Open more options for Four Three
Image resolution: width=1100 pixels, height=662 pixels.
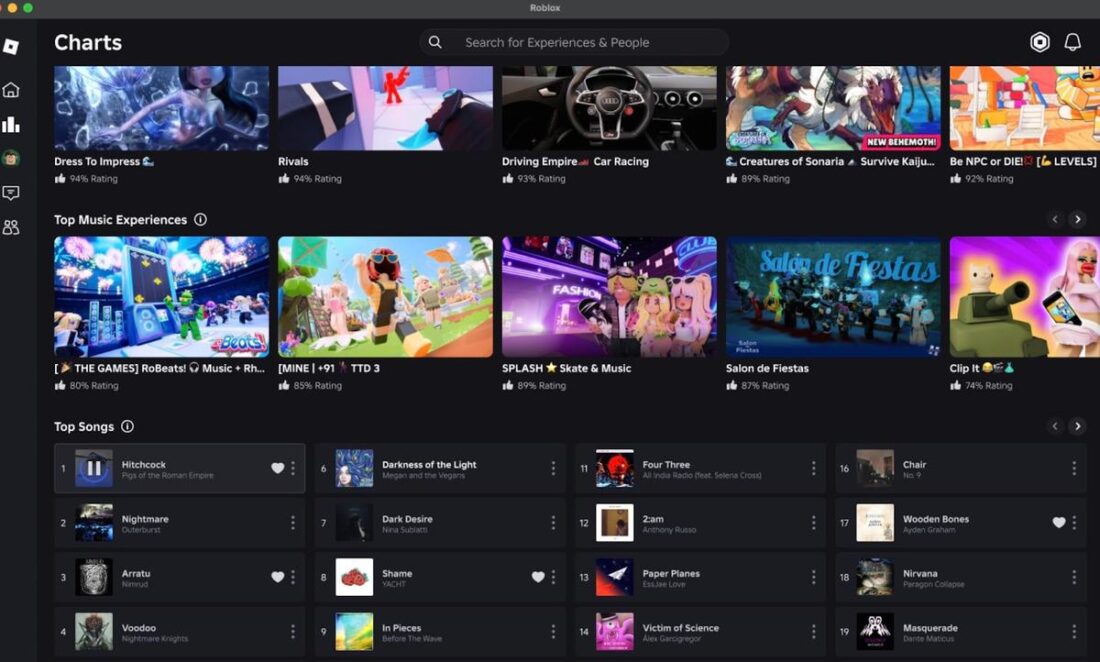coord(814,468)
